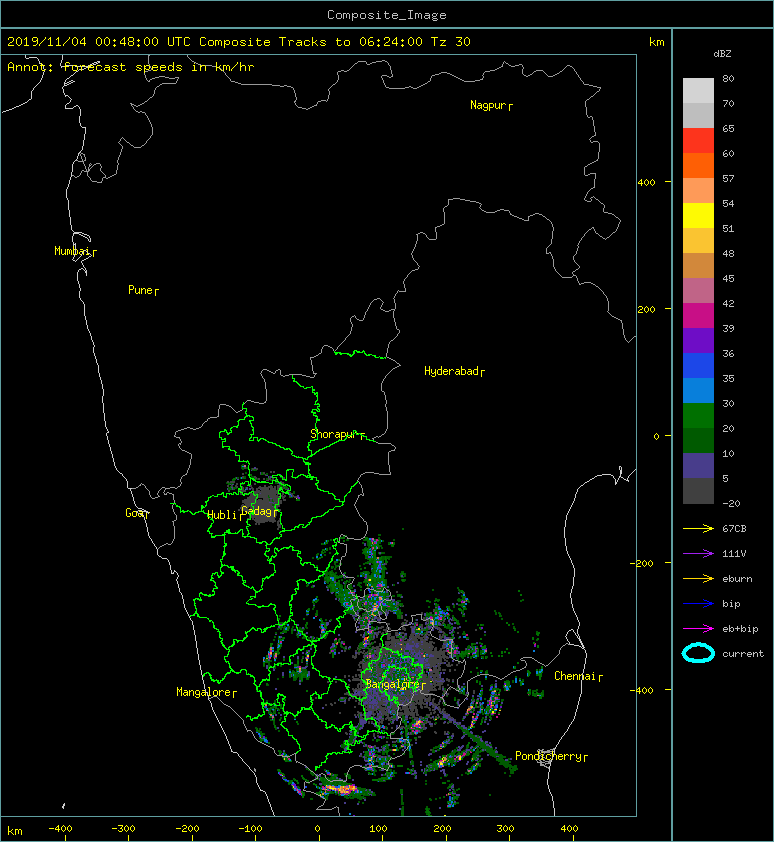
Task: Click the 'km' unit beside the horizontal axis
Action: (x=15, y=831)
